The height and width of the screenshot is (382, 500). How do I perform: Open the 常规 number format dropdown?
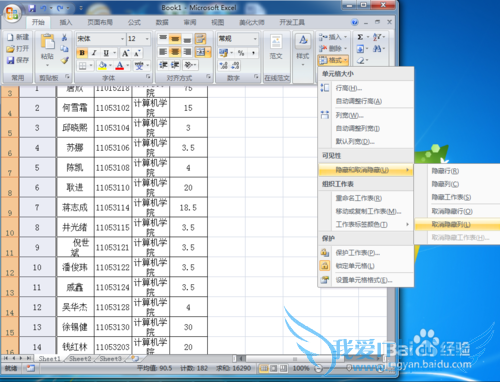255,39
